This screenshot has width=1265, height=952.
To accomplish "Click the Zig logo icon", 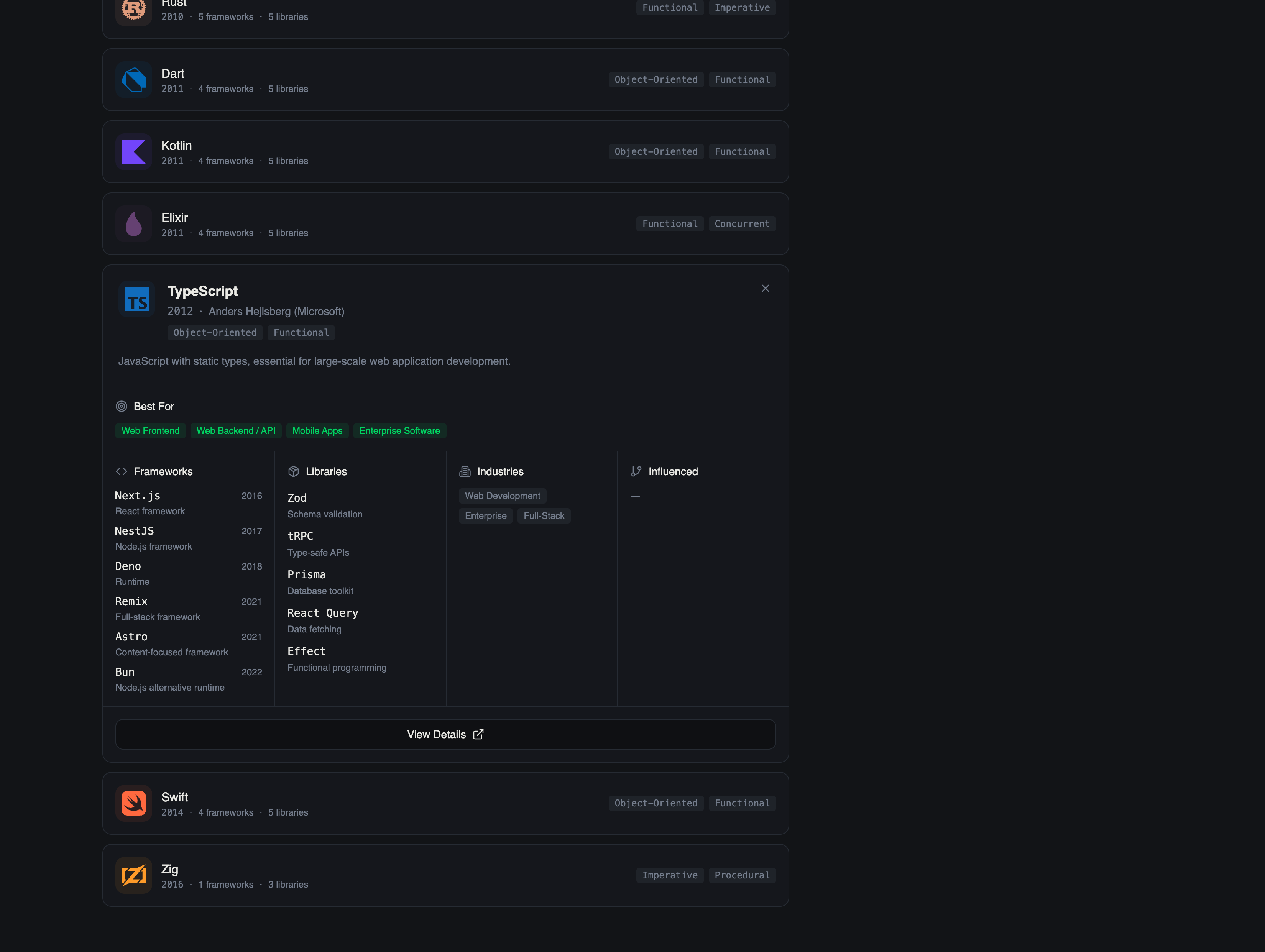I will click(x=134, y=875).
